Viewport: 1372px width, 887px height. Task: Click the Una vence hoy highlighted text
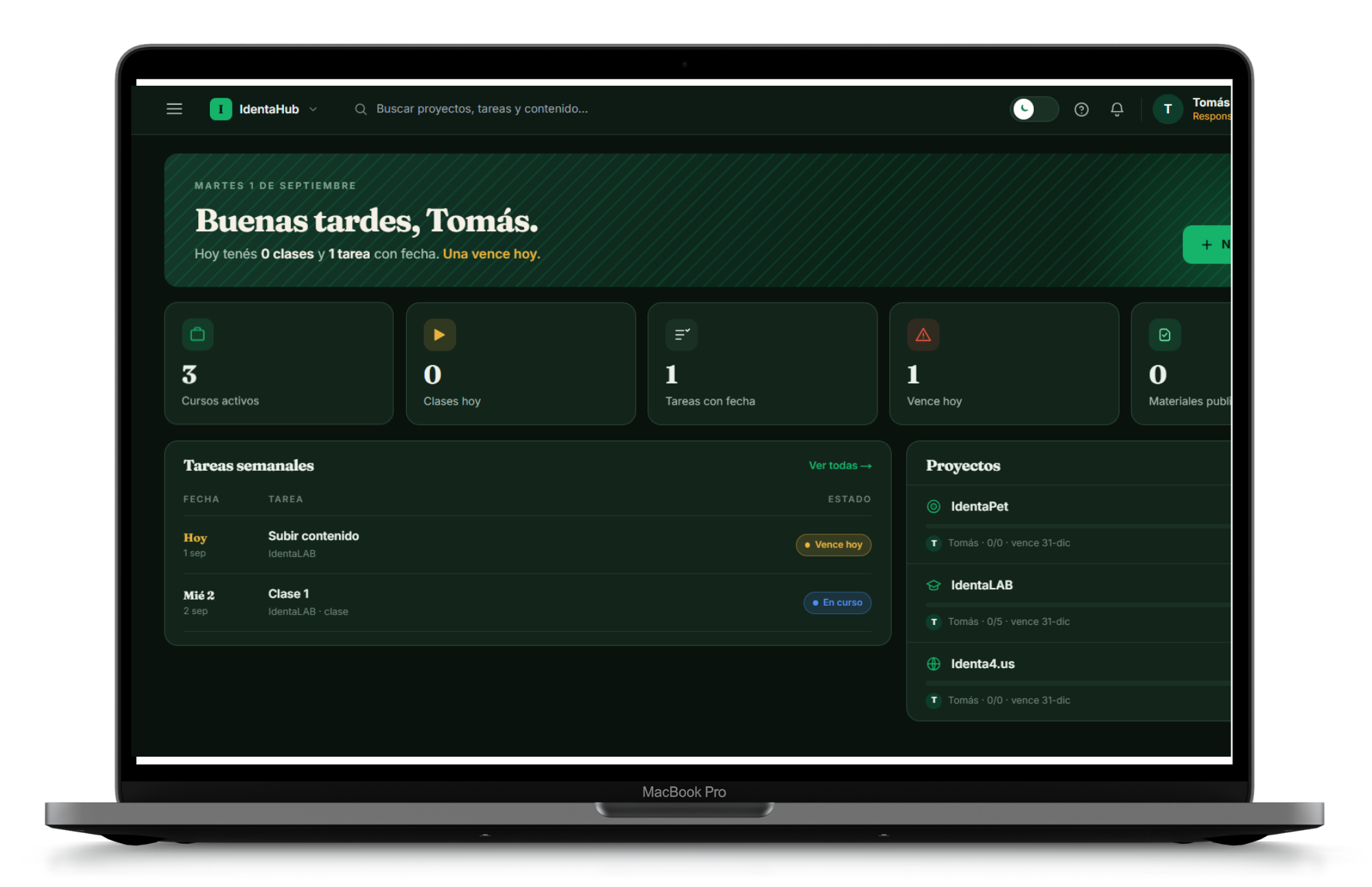492,254
